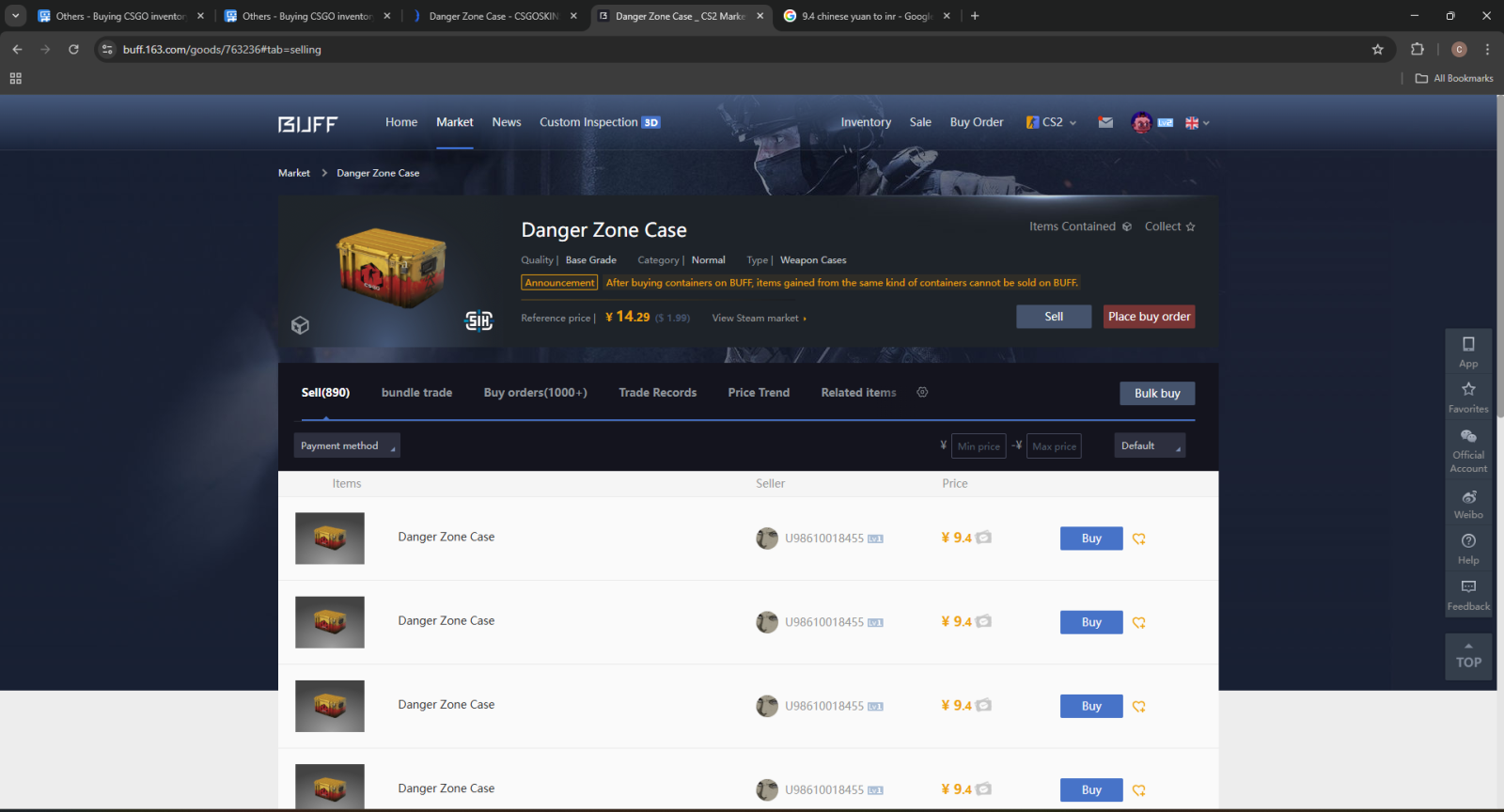Open the App sidebar icon
This screenshot has height=812, width=1504.
[1468, 351]
